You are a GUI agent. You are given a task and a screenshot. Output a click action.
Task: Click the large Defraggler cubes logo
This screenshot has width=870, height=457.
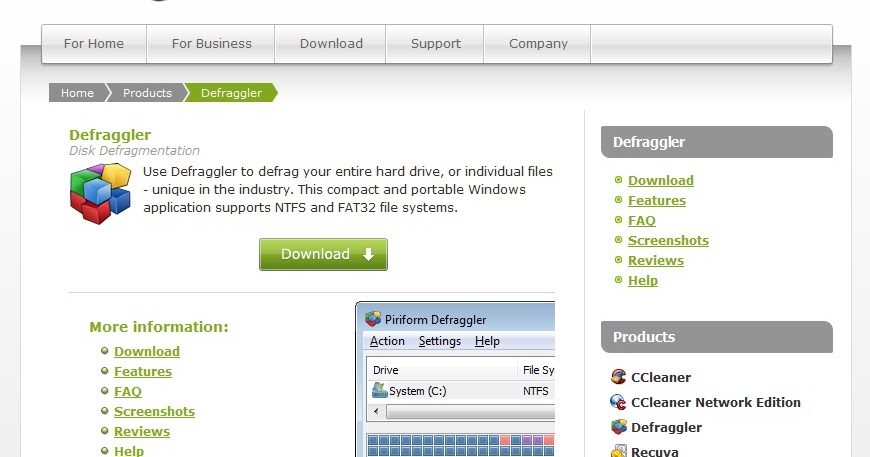pyautogui.click(x=101, y=193)
